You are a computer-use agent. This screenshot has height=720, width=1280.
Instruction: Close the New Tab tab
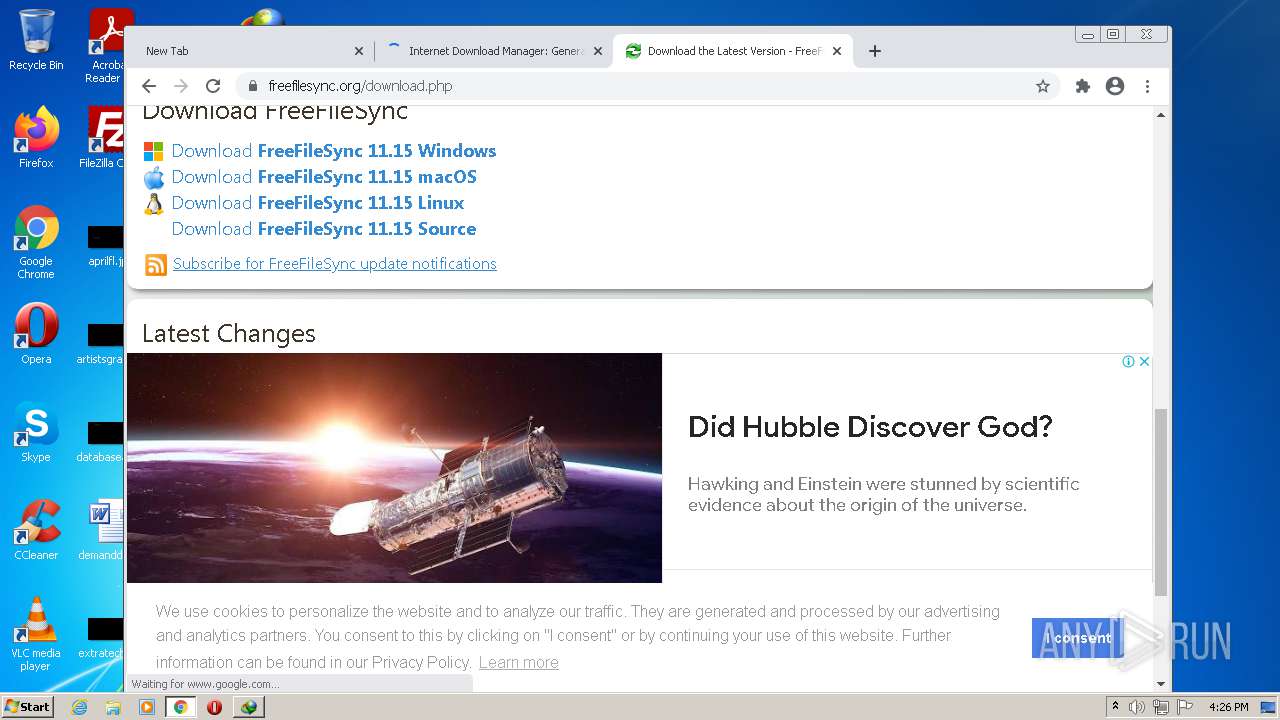click(359, 51)
